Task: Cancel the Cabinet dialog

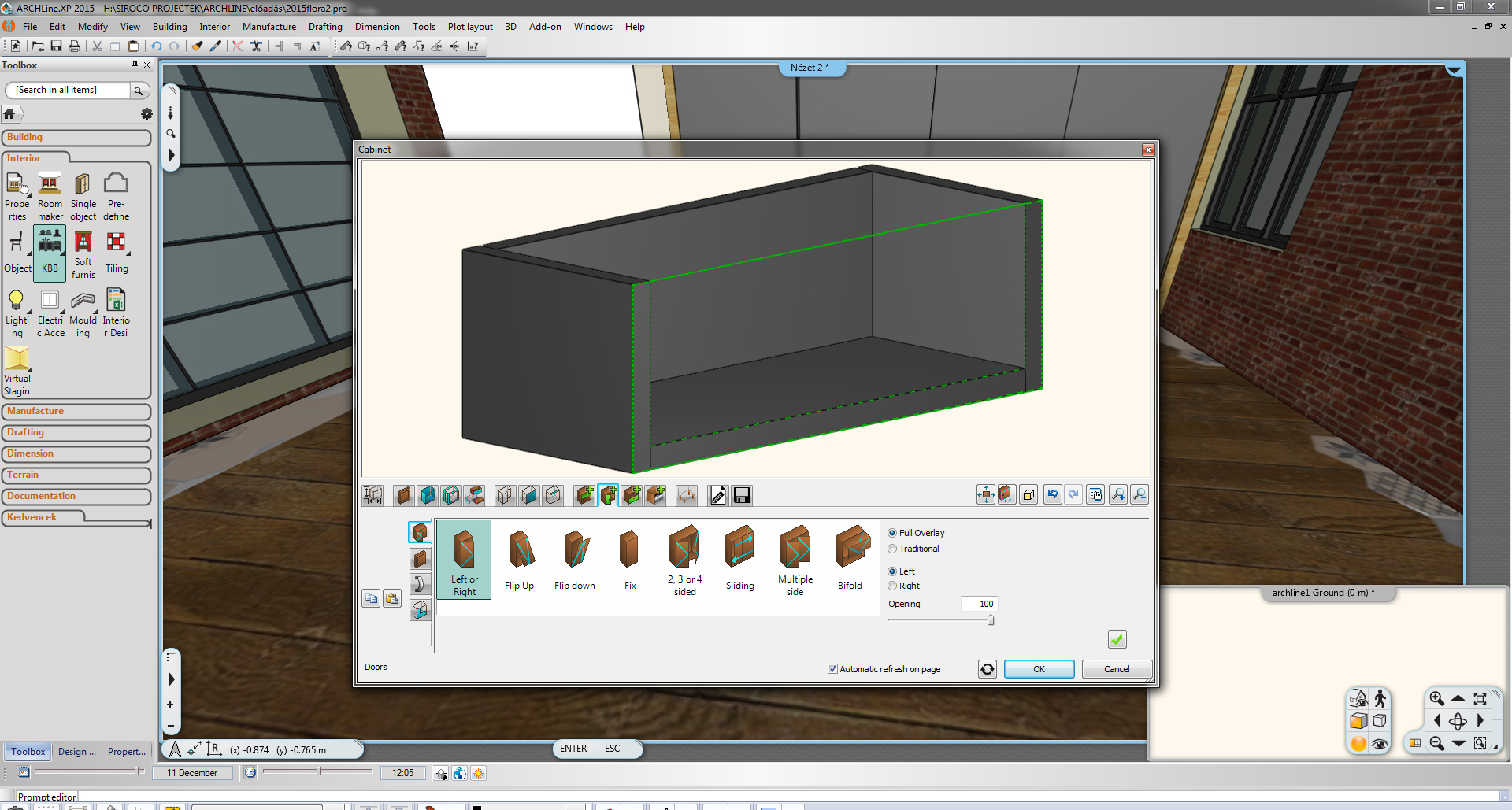Action: (x=1116, y=669)
